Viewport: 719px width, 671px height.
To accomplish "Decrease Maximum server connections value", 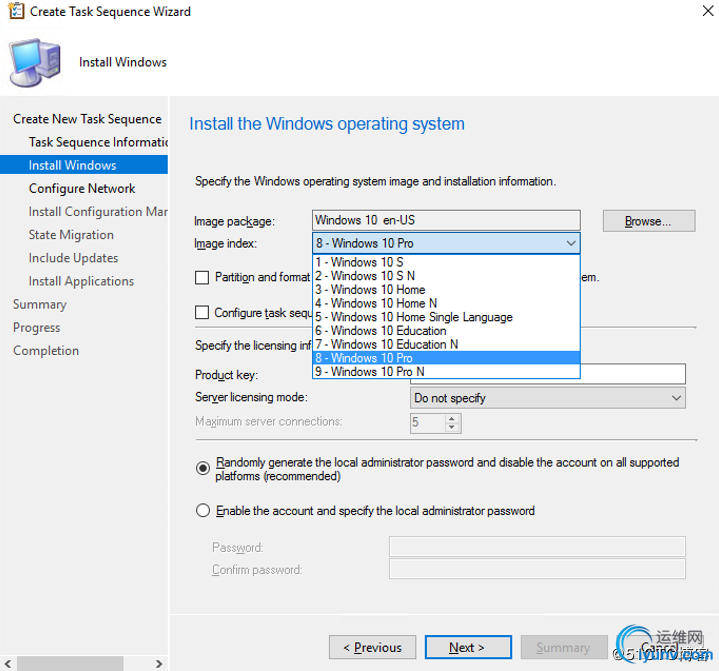I will click(x=452, y=427).
